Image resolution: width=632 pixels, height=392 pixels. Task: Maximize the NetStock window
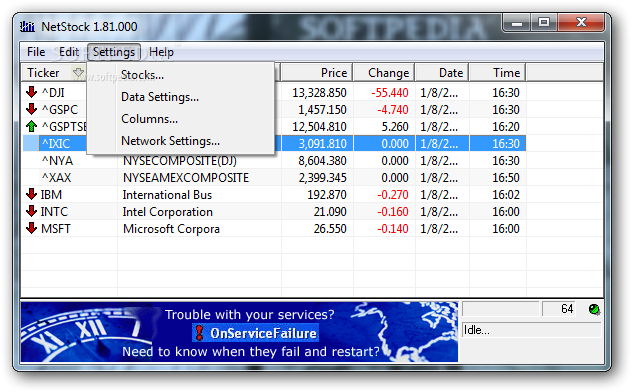pos(544,23)
